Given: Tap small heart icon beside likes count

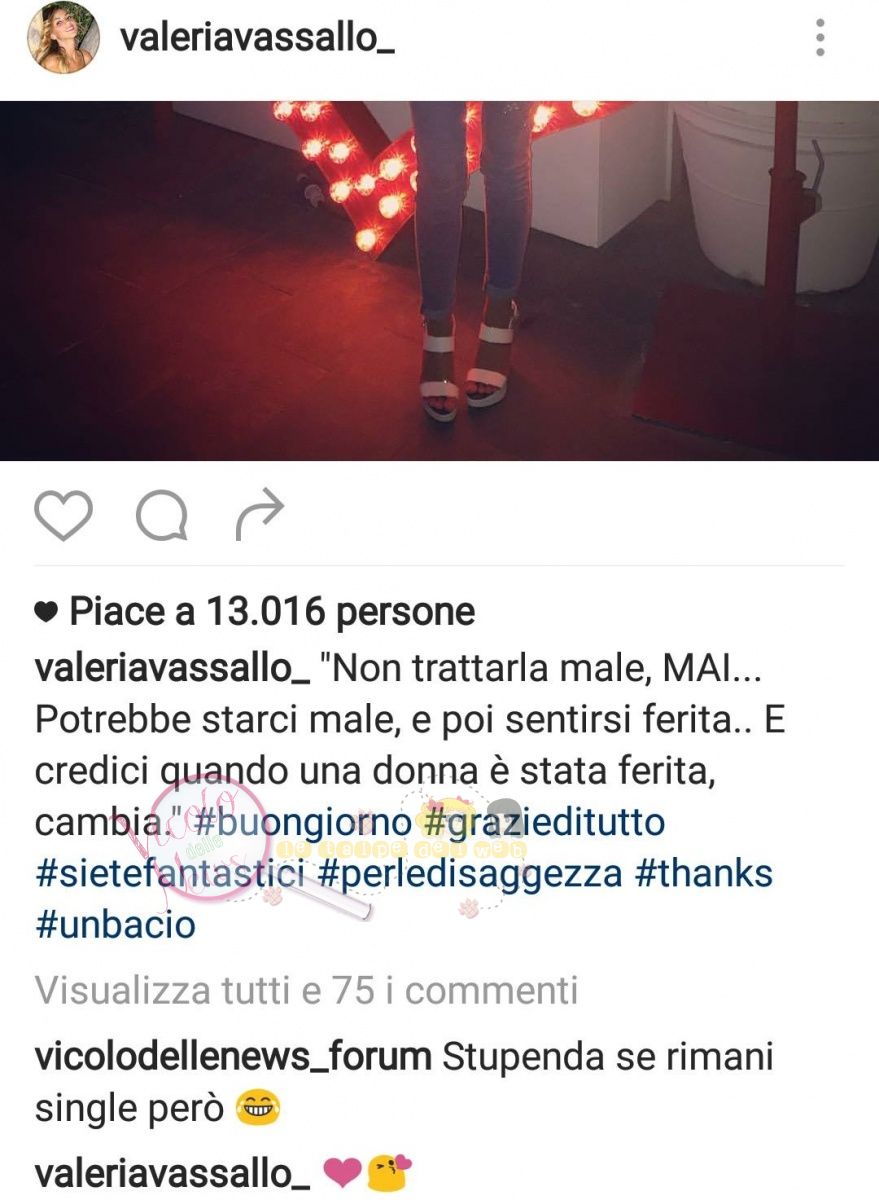Looking at the screenshot, I should (x=46, y=614).
